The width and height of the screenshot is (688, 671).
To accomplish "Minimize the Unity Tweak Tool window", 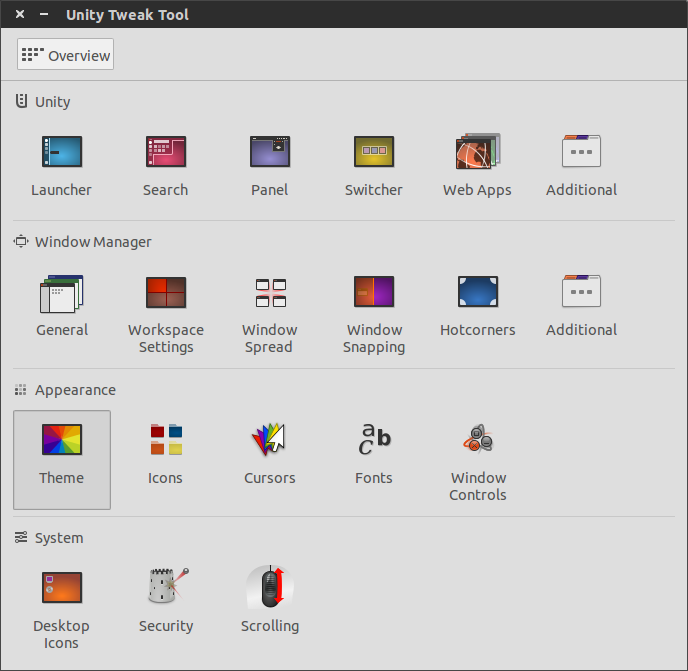I will (x=44, y=14).
